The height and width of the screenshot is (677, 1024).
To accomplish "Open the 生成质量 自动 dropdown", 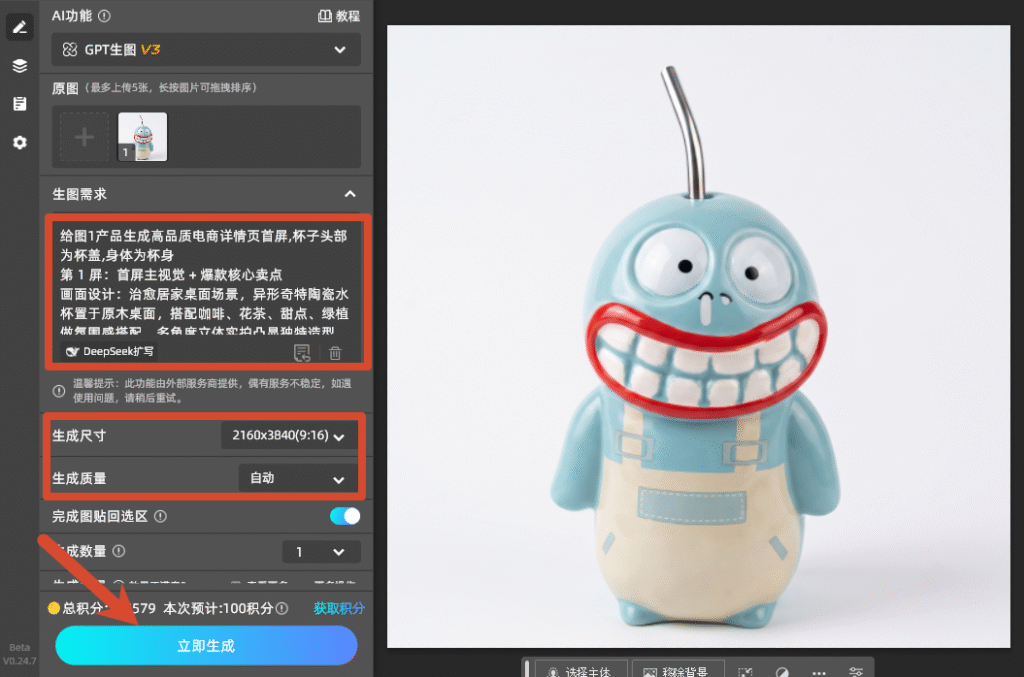I will (298, 479).
